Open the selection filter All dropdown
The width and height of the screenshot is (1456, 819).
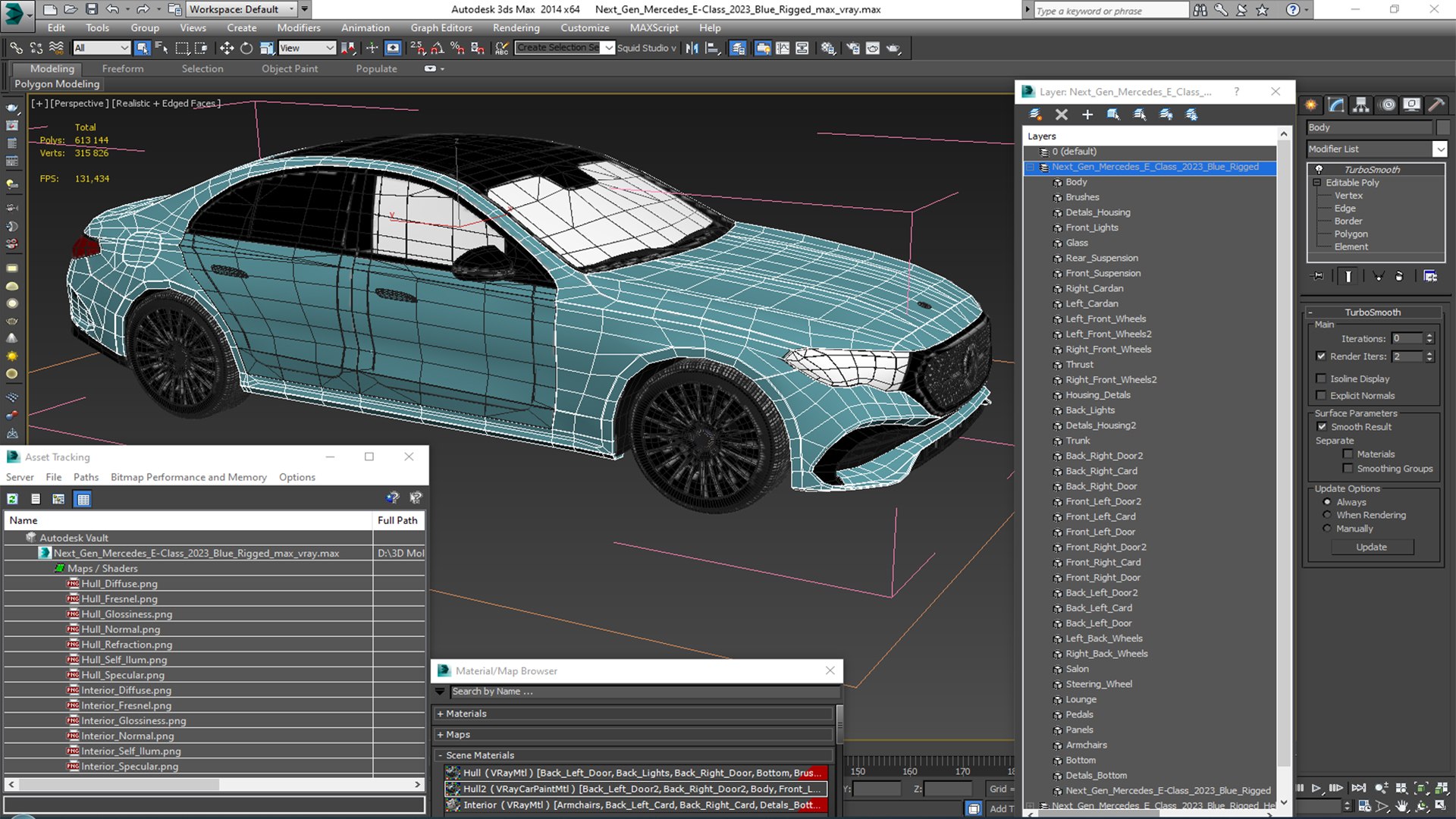pyautogui.click(x=102, y=48)
